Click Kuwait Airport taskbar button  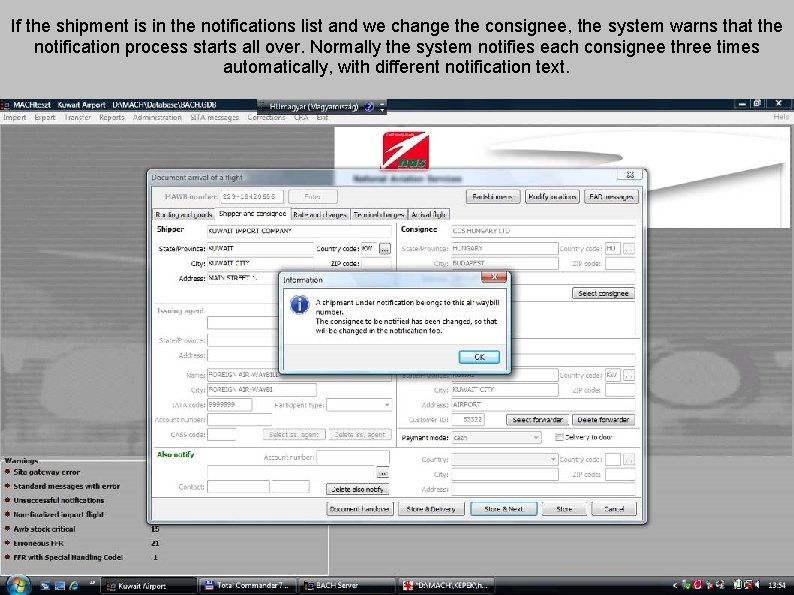pyautogui.click(x=148, y=586)
